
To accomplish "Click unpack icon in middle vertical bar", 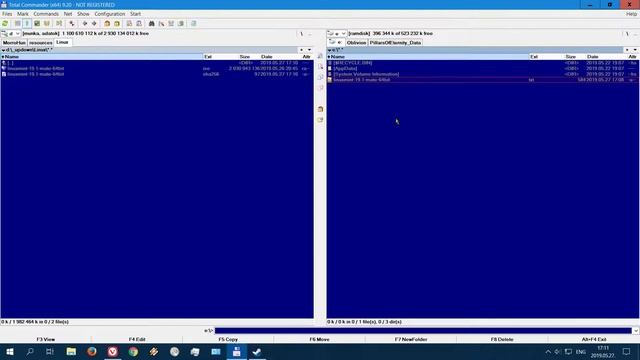I will (x=320, y=120).
